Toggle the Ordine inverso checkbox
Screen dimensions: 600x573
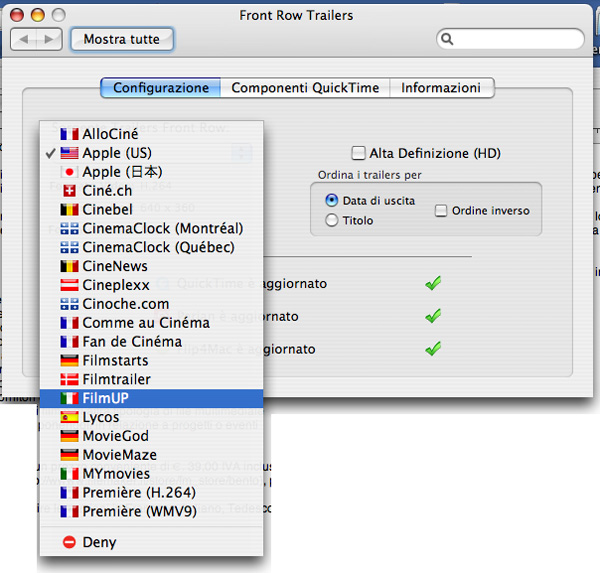pos(441,211)
